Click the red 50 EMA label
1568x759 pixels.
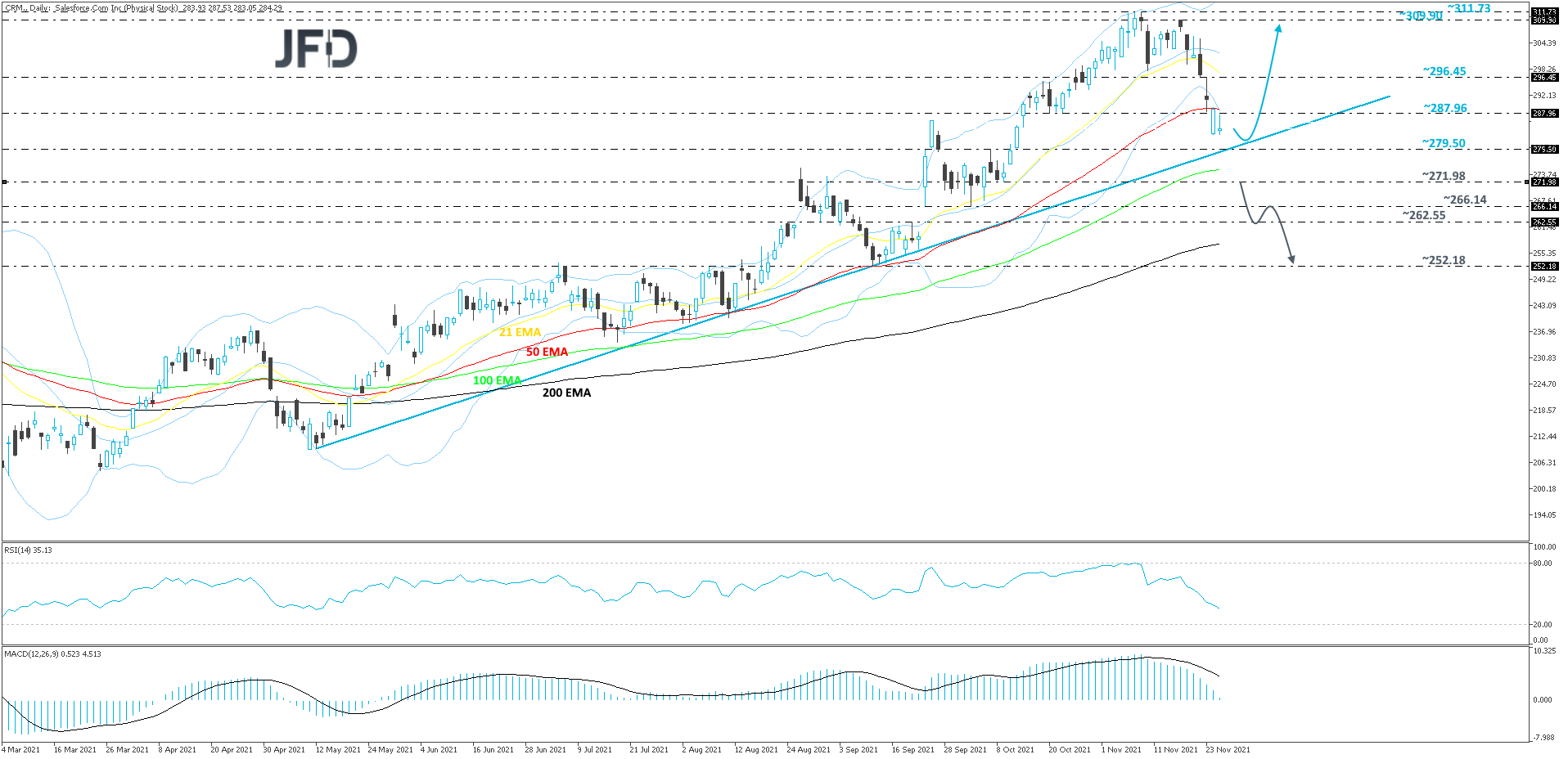[547, 352]
